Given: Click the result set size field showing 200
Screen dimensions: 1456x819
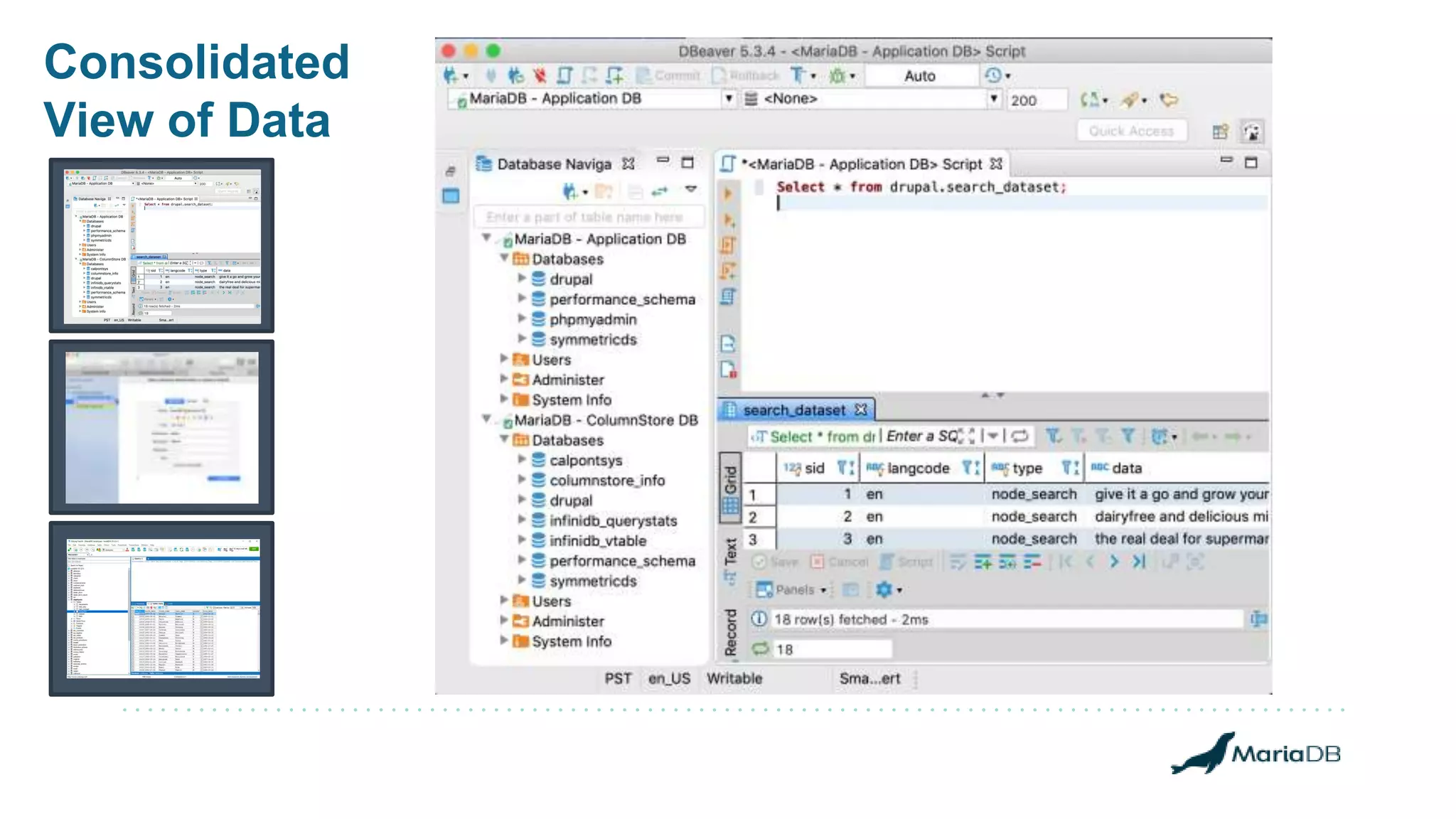Looking at the screenshot, I should pos(1037,100).
